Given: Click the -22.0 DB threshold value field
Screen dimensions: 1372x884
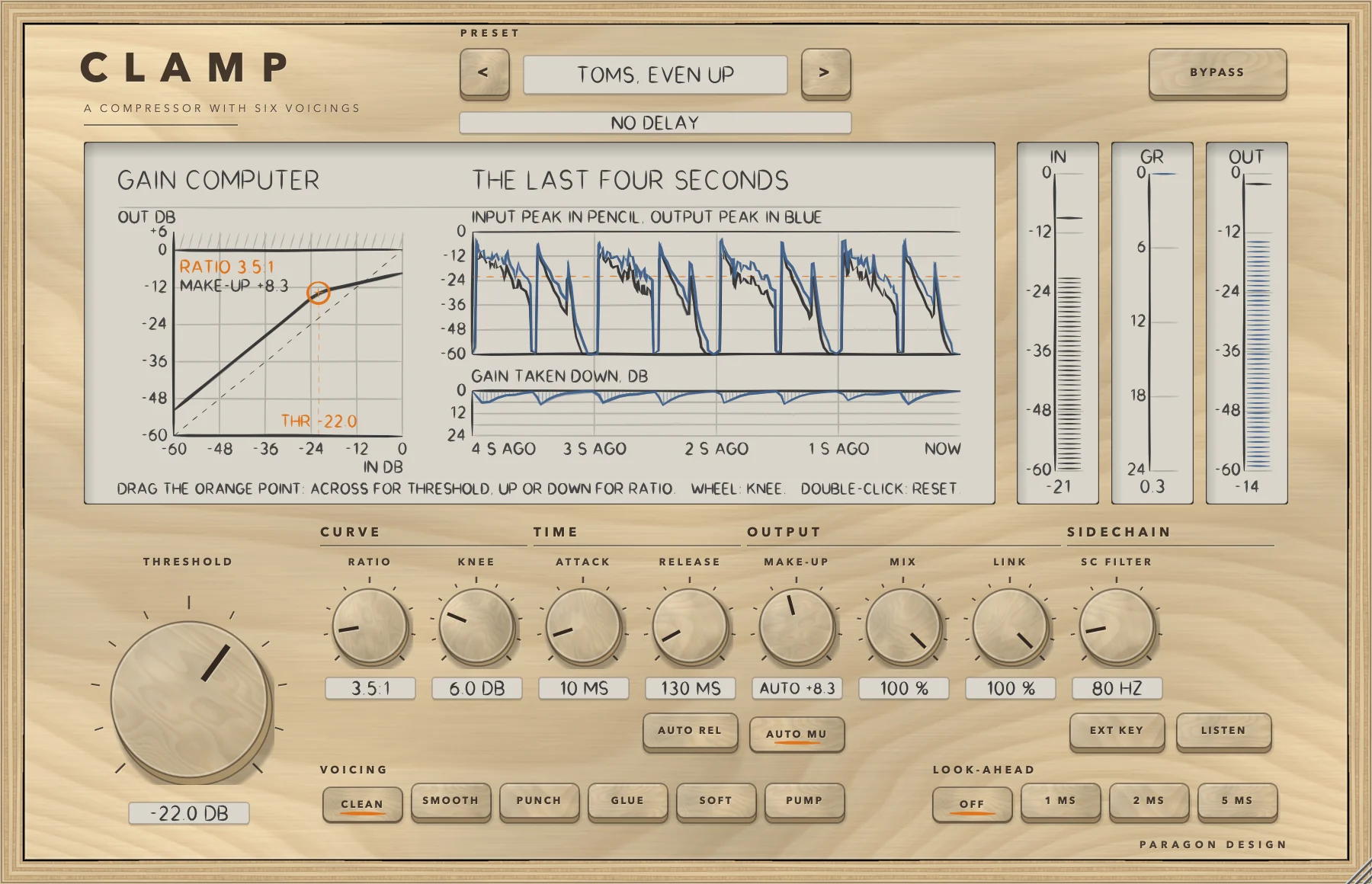Looking at the screenshot, I should [x=189, y=813].
